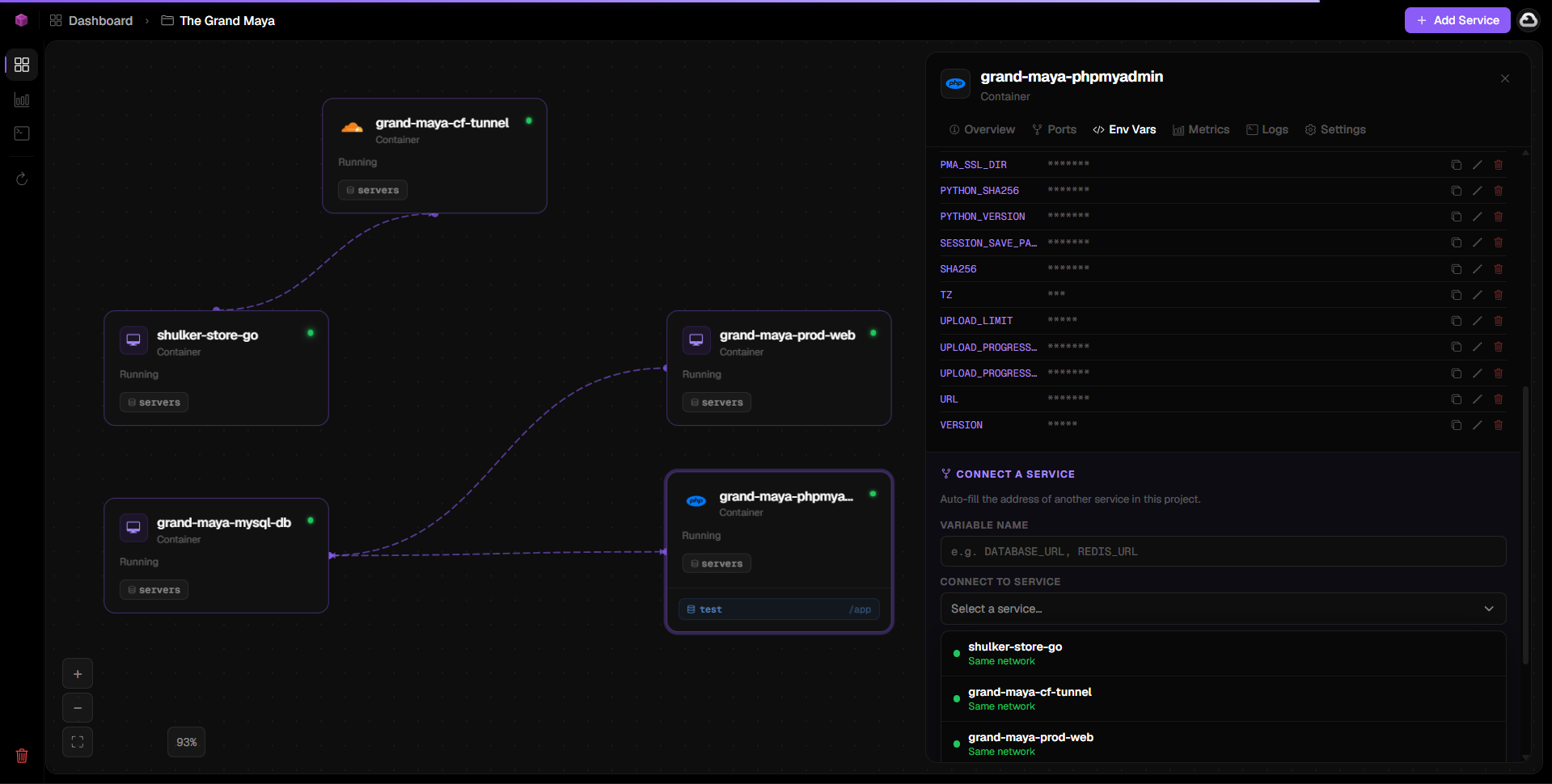Image resolution: width=1552 pixels, height=784 pixels.
Task: Copy the PMA_SSL_DIR variable value
Action: 1456,165
